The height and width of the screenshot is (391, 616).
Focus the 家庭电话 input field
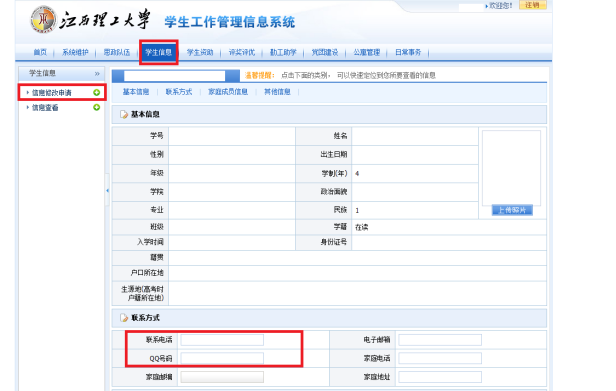point(440,358)
